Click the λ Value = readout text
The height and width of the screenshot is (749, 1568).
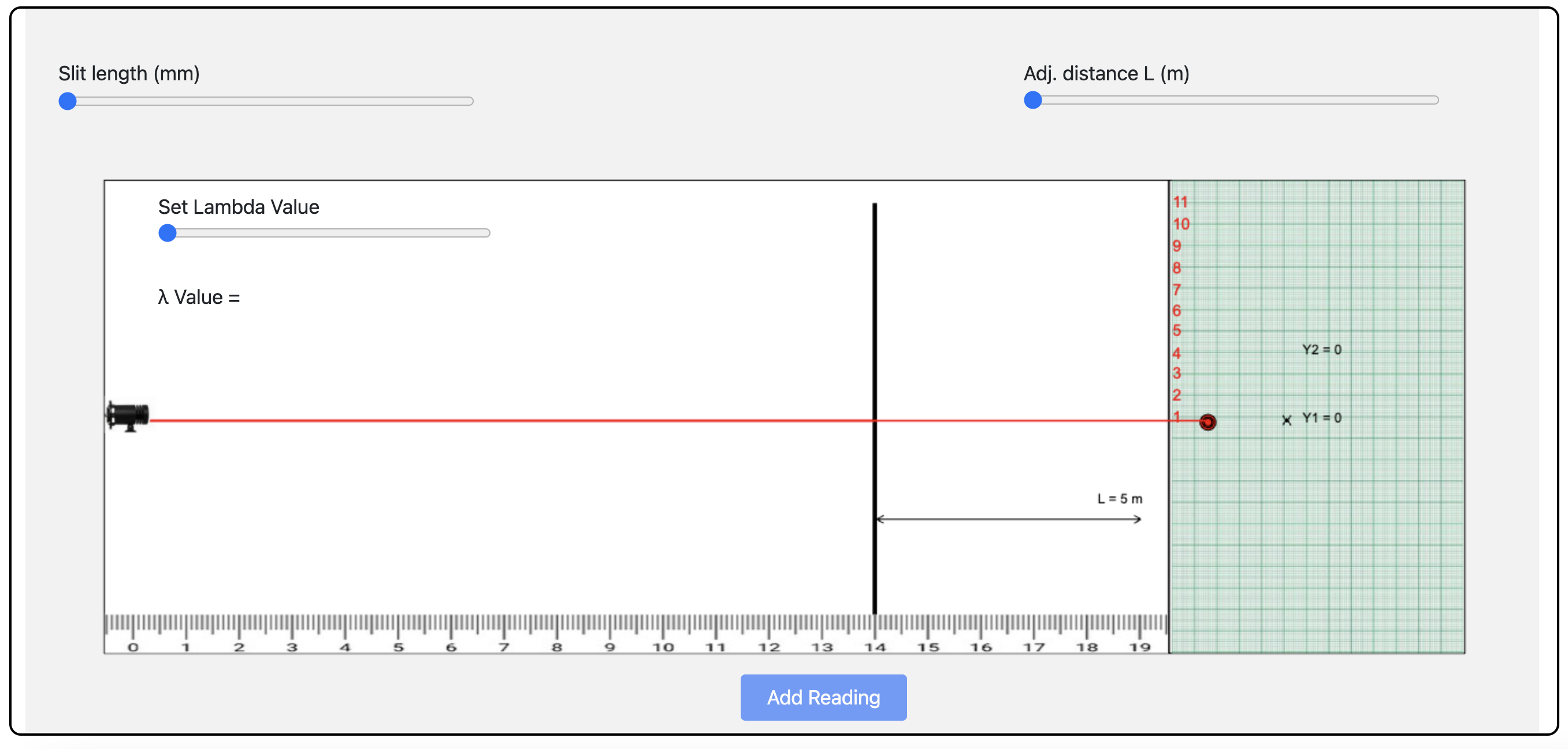click(199, 297)
